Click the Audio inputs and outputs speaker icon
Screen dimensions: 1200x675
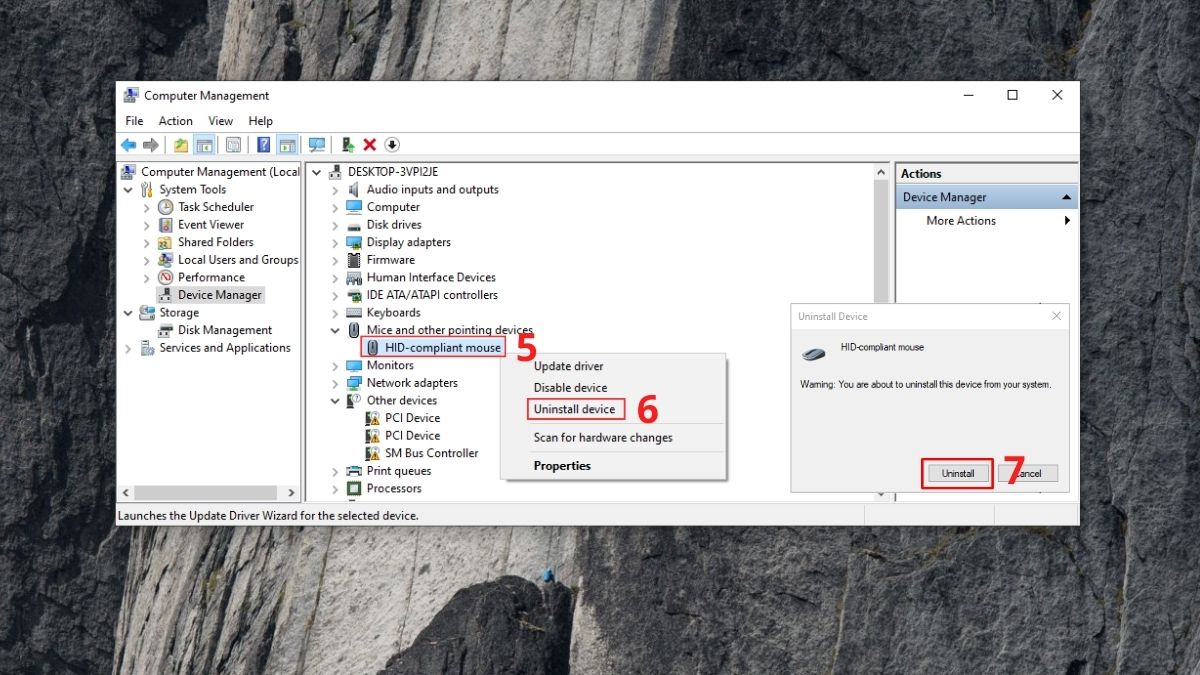click(x=354, y=190)
